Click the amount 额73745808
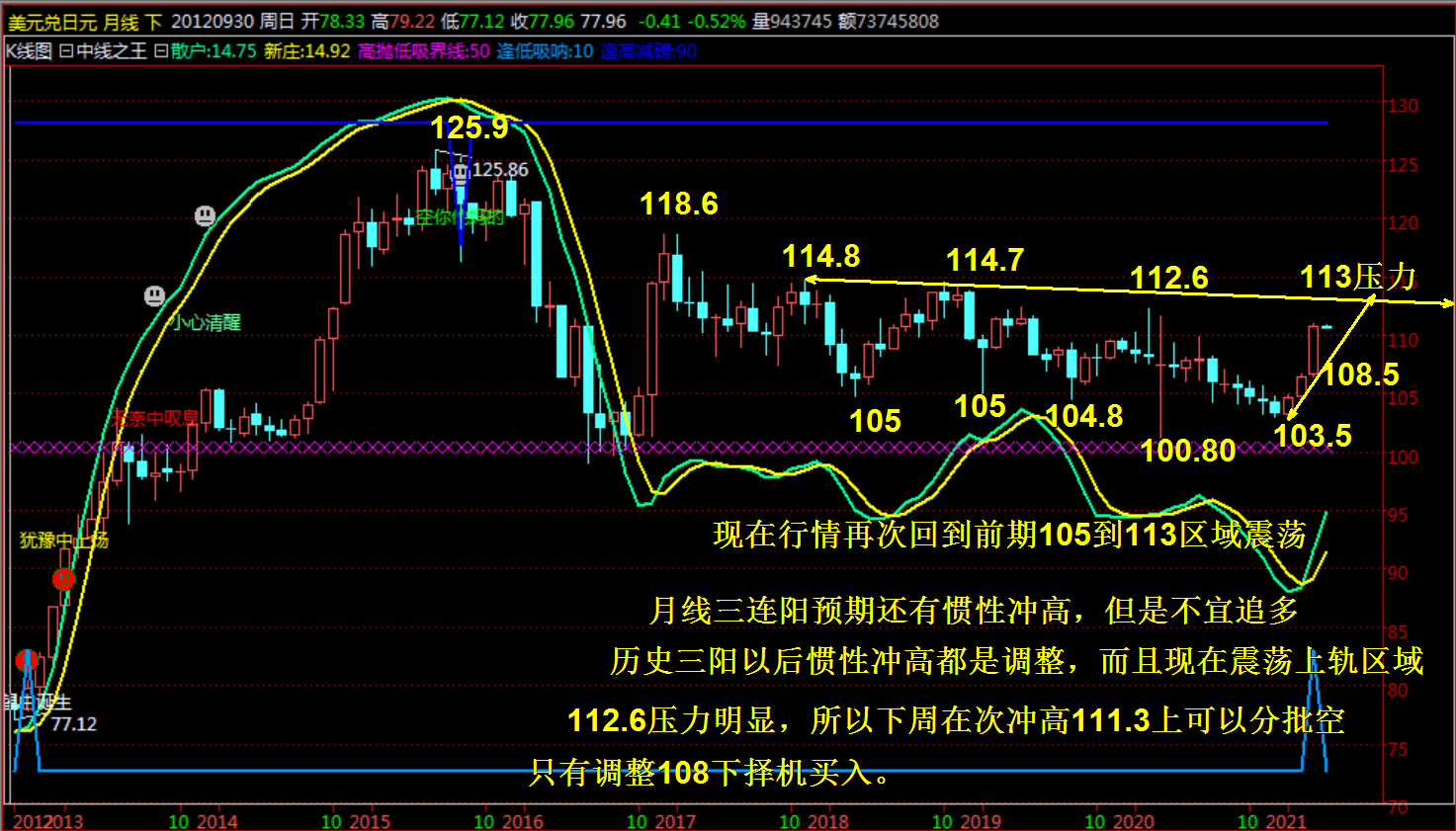The width and height of the screenshot is (1456, 831). [889, 22]
